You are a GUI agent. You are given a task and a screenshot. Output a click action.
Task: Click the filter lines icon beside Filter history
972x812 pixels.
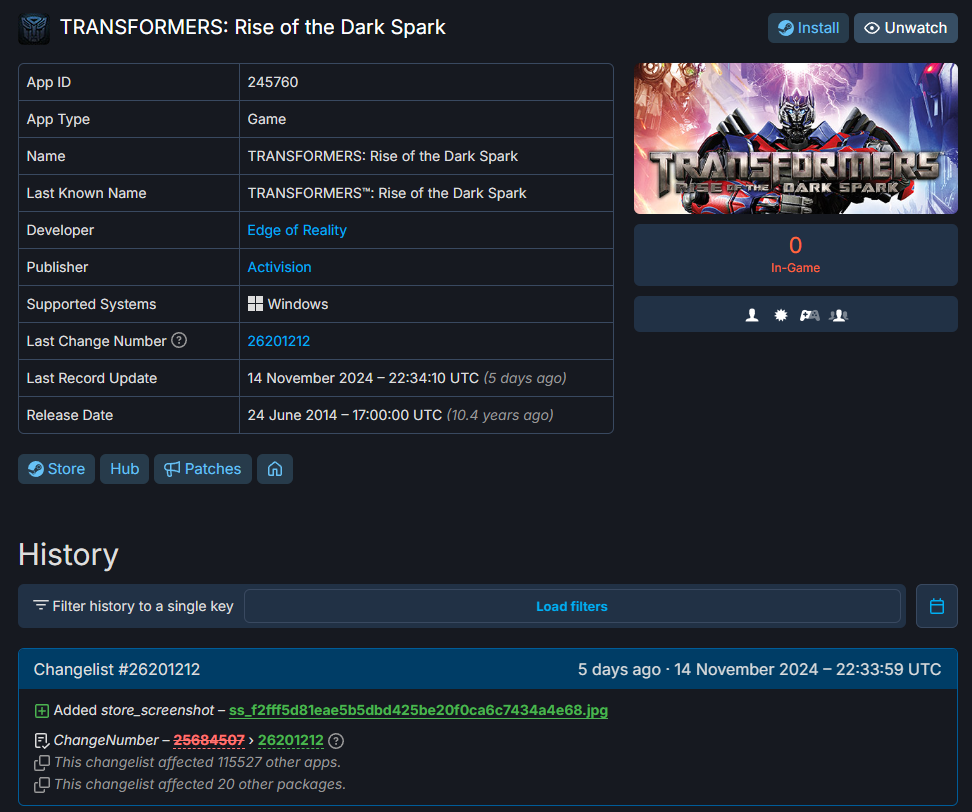click(41, 605)
